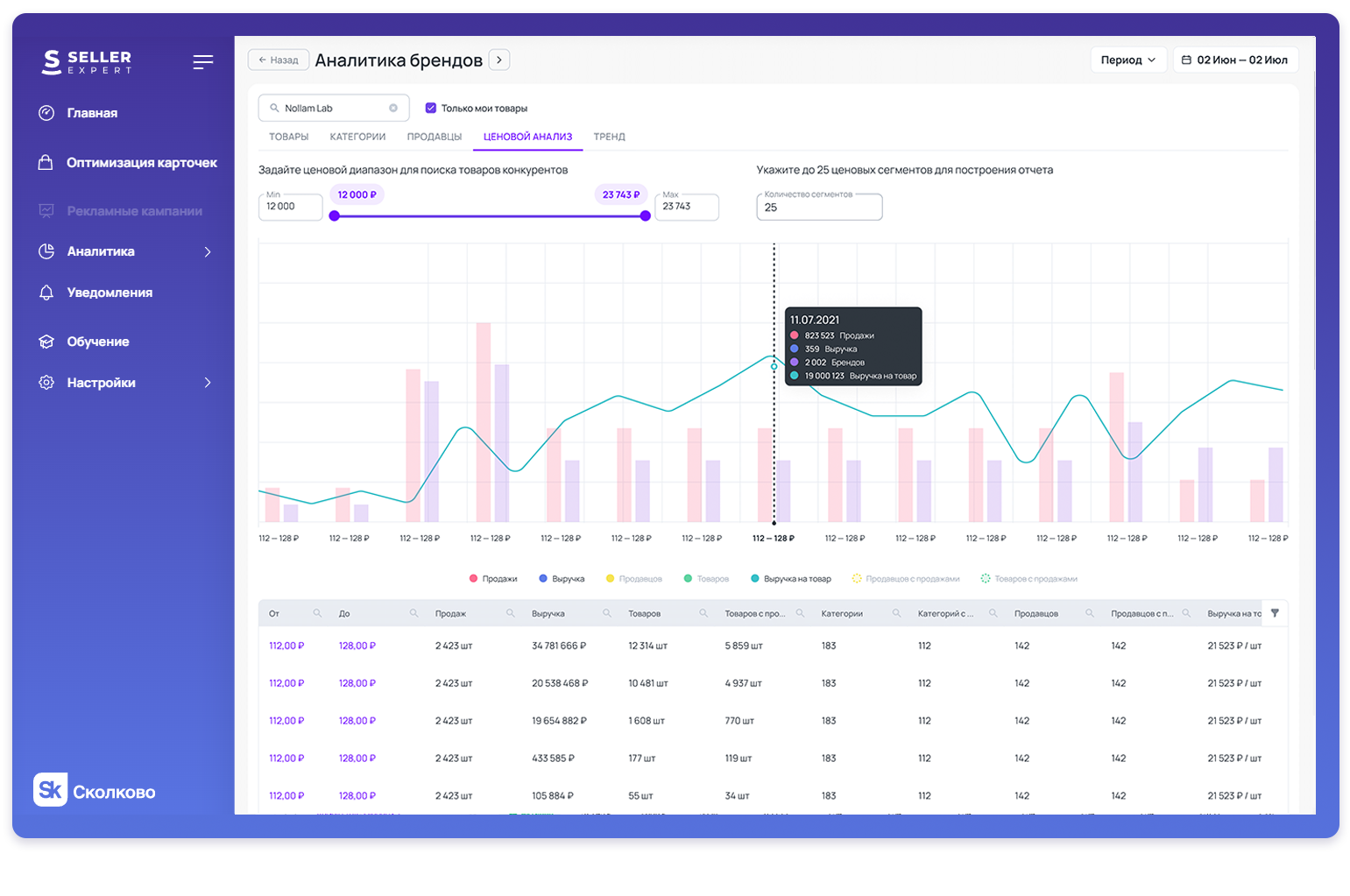Clear the Nollam Lab search field

pos(393,109)
